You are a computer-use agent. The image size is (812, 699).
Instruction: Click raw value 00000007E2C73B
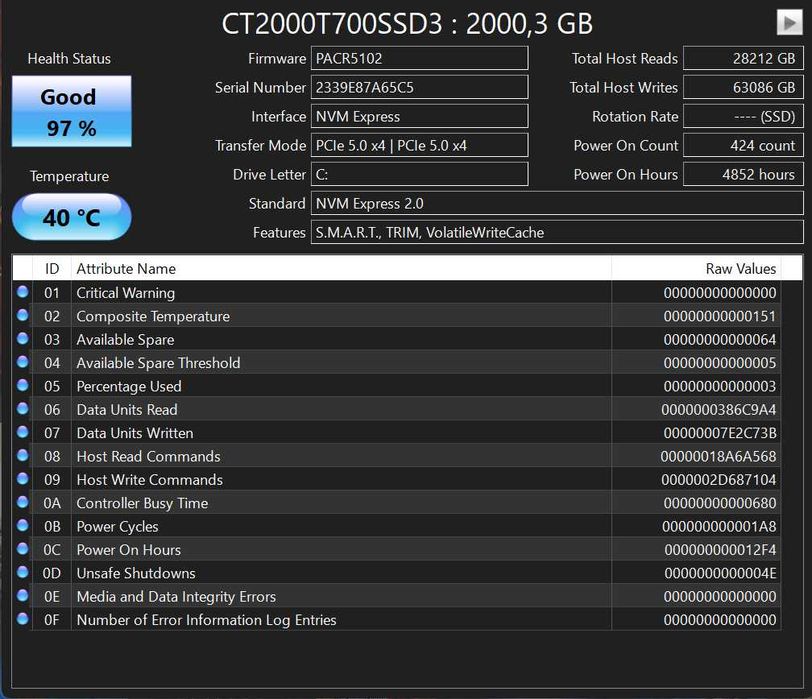720,433
